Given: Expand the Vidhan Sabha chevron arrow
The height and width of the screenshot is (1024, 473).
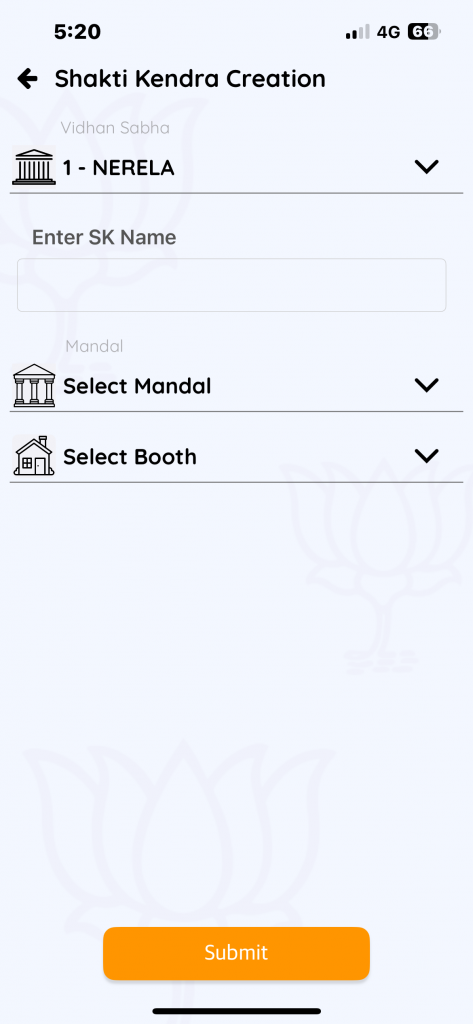Looking at the screenshot, I should tap(427, 167).
